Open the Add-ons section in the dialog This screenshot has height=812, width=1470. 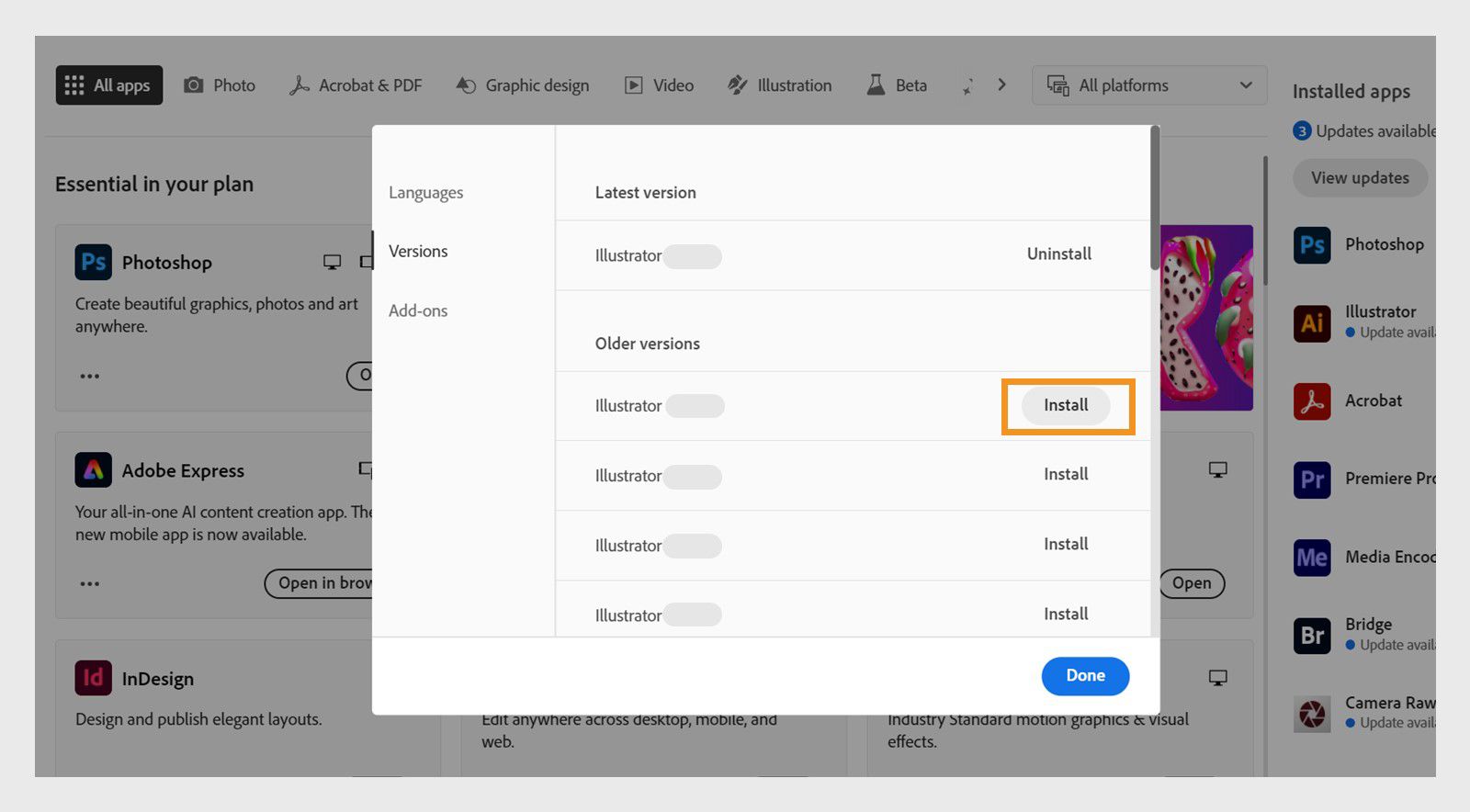coord(418,311)
